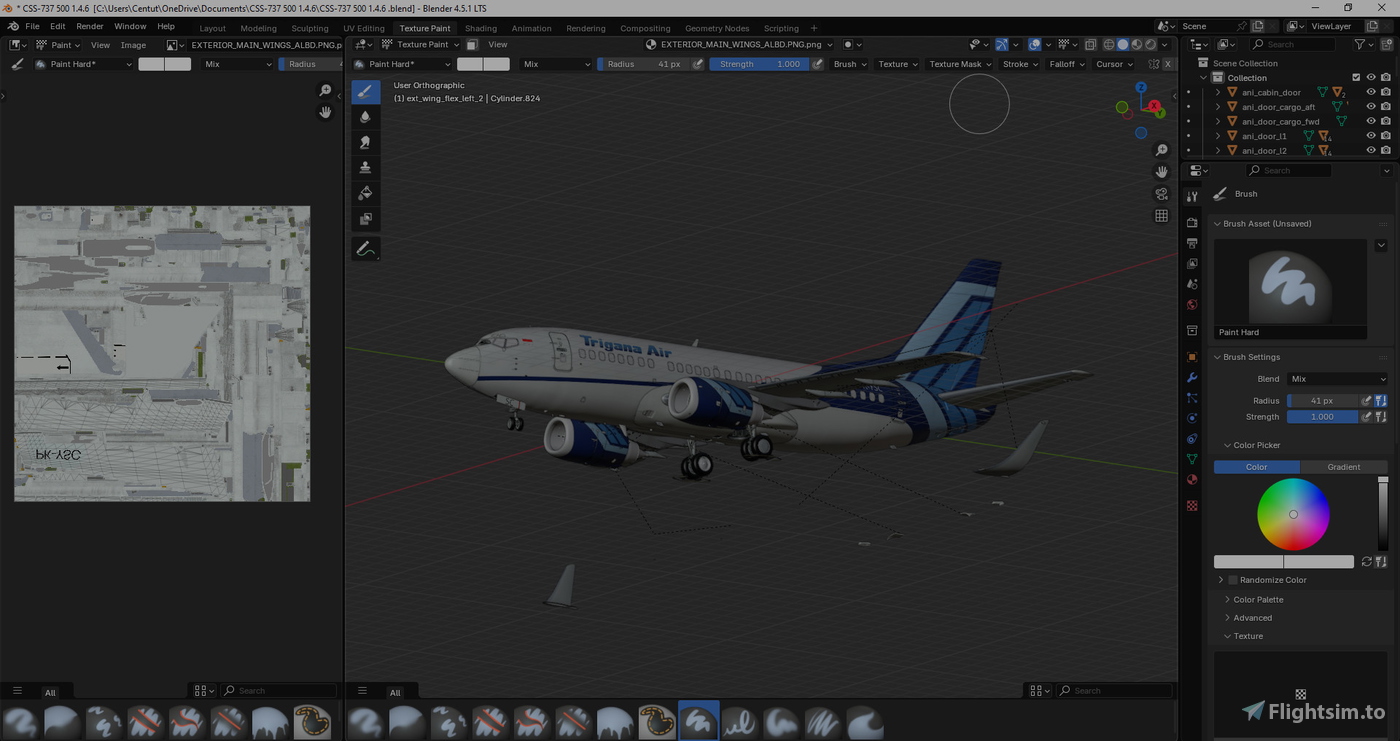Select the Smear tool in the toolbar
Screen dimensions: 1400x741
365,142
